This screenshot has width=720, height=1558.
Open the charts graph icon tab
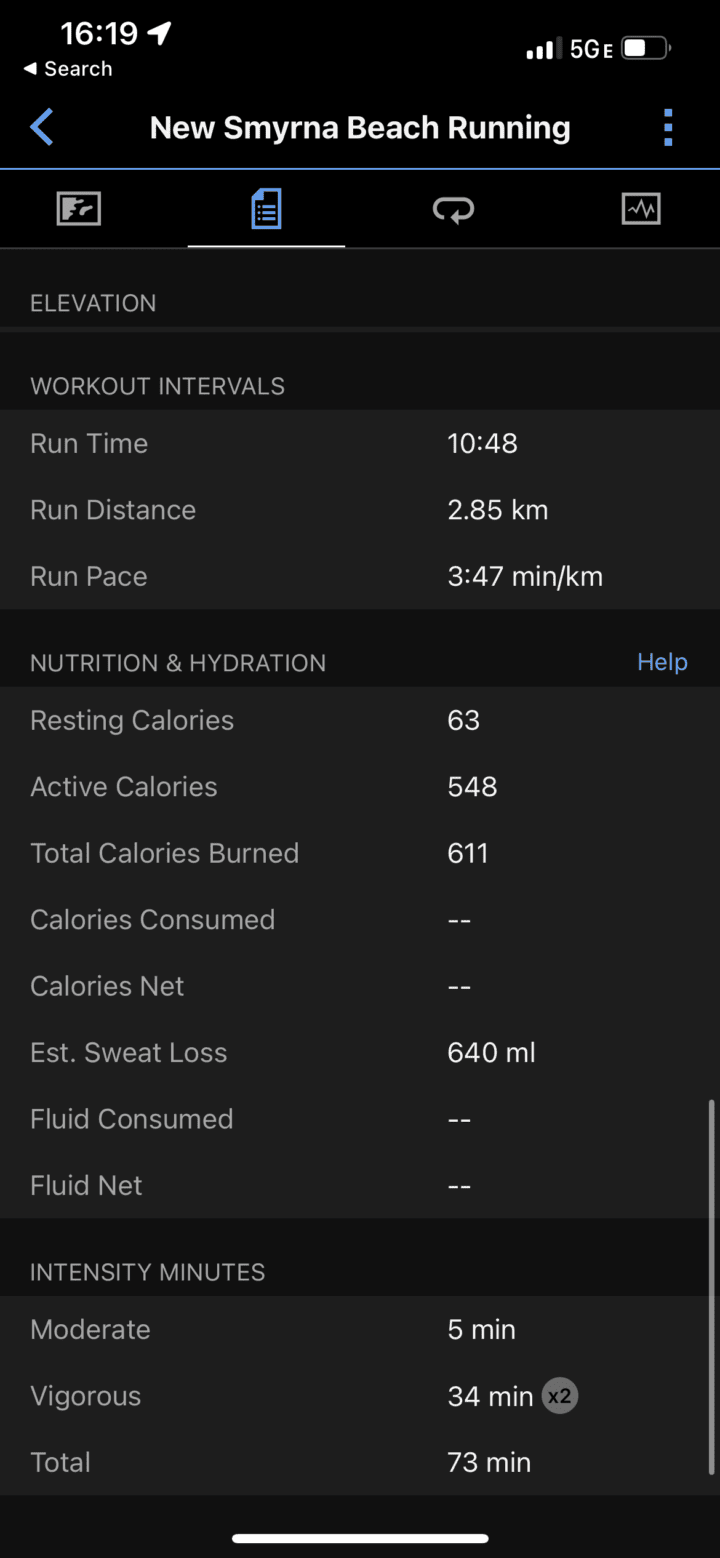[641, 209]
